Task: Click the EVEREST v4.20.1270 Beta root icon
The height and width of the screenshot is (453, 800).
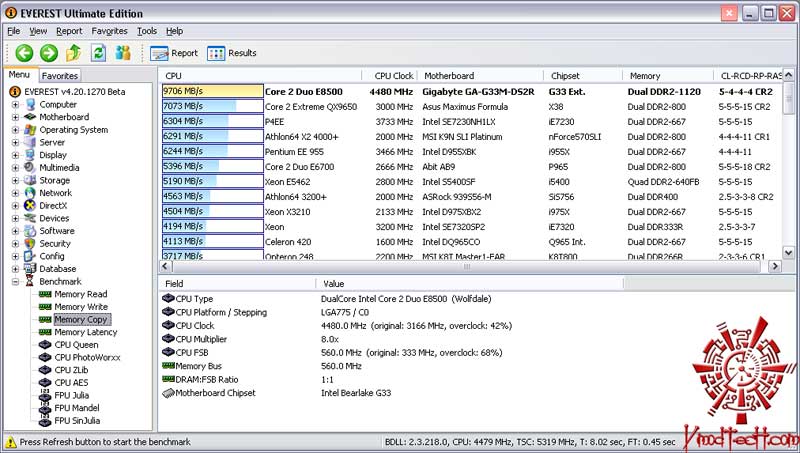Action: 15,92
